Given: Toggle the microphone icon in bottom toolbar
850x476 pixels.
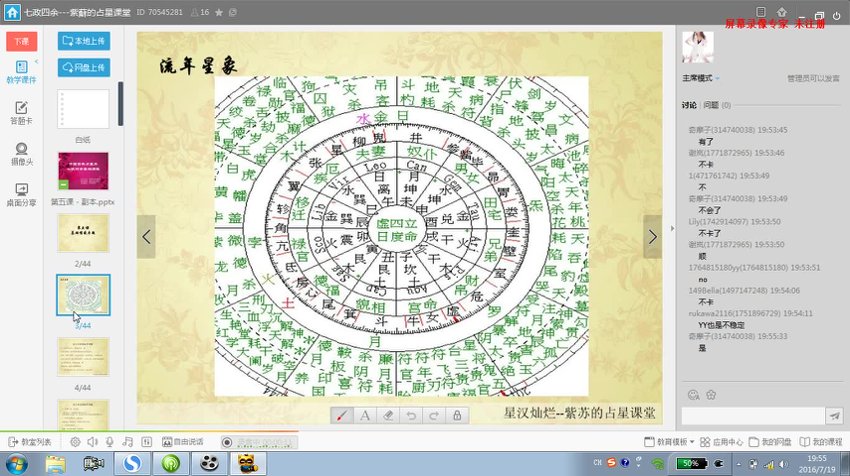Looking at the screenshot, I should coord(110,442).
